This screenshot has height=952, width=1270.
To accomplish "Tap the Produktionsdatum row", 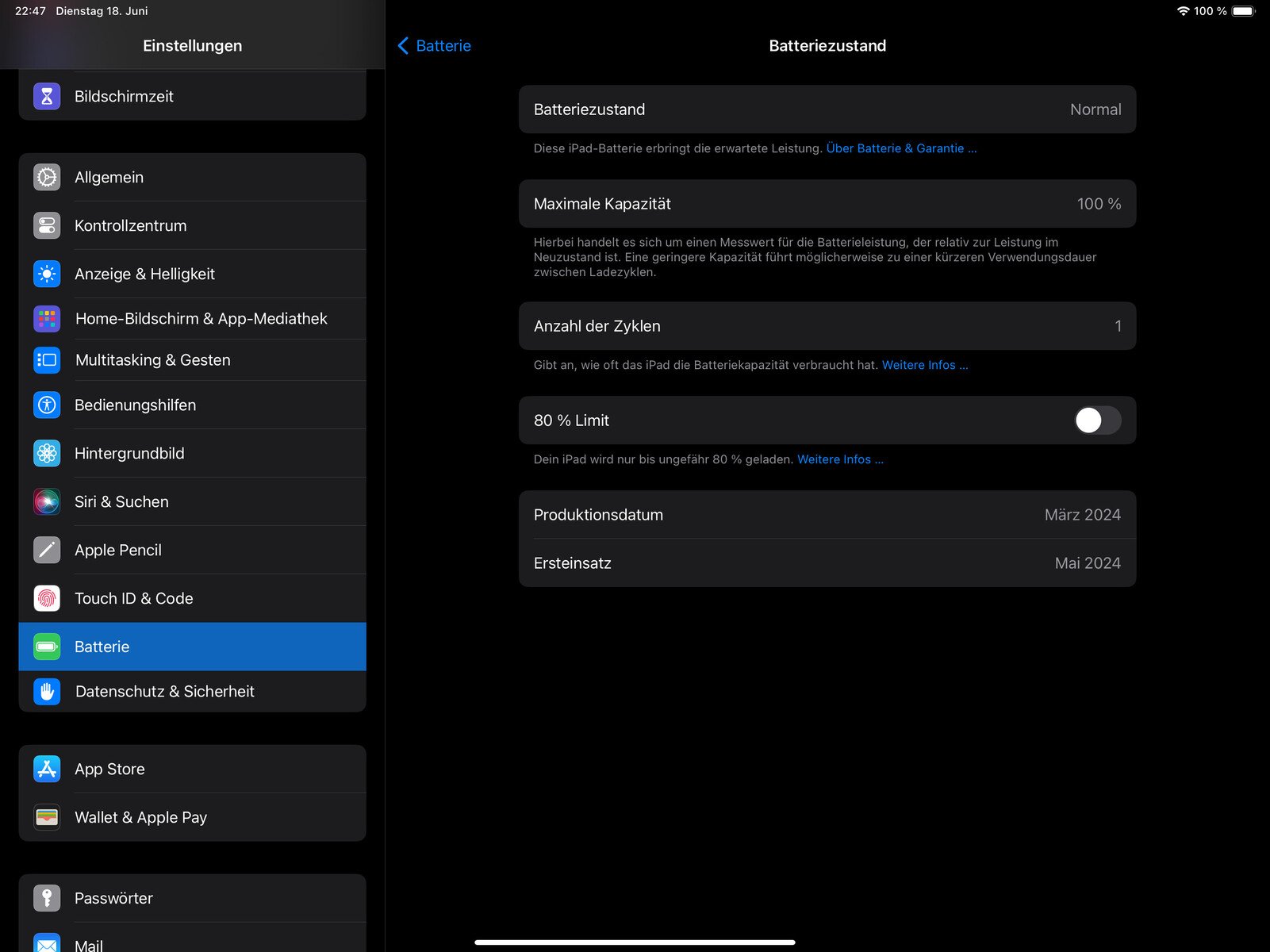I will point(827,515).
